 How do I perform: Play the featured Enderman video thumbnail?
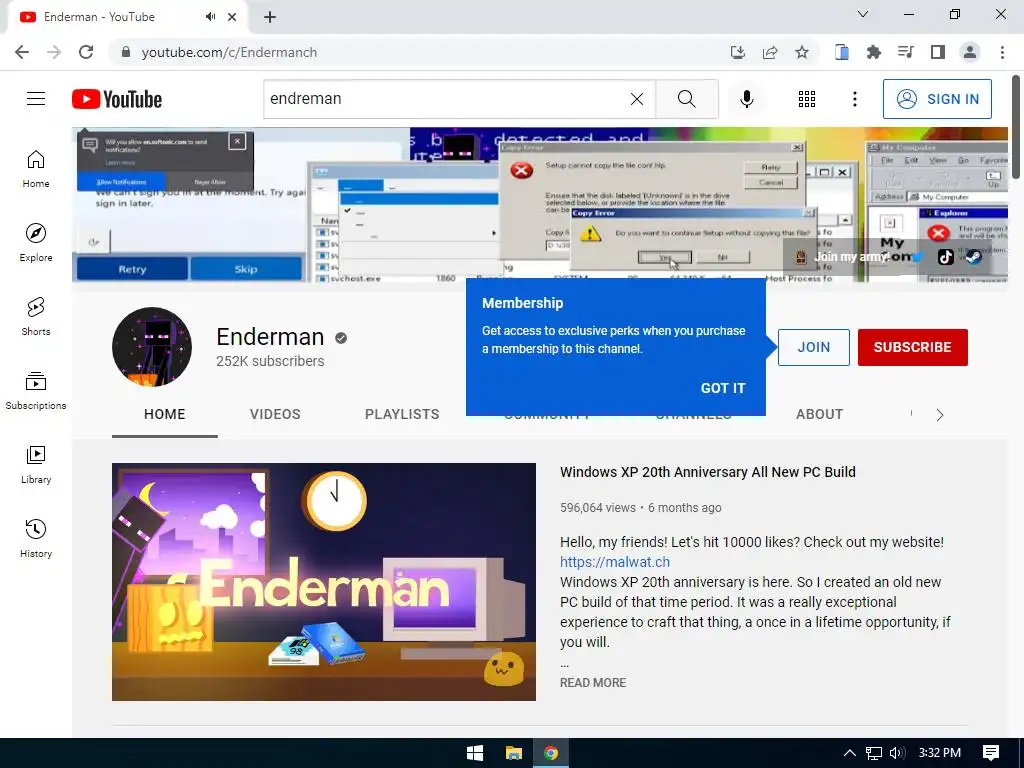[x=324, y=582]
